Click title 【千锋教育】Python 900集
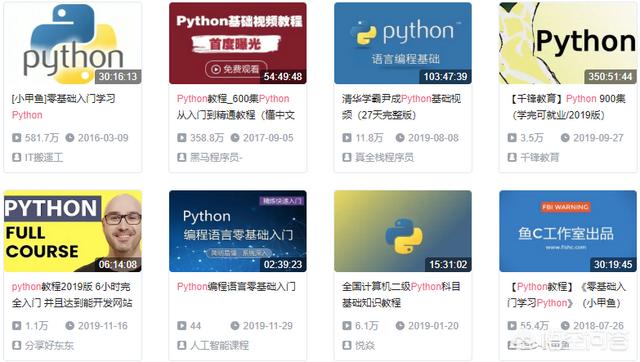The width and height of the screenshot is (640, 362). pyautogui.click(x=567, y=107)
